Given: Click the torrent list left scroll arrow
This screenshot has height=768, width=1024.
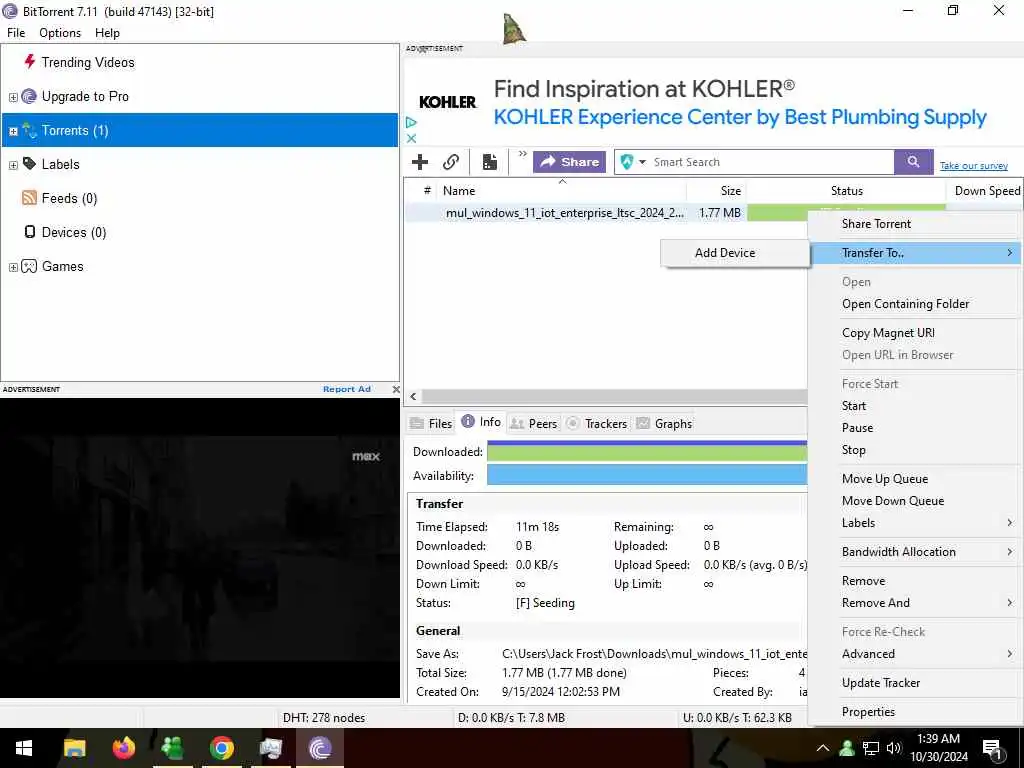Looking at the screenshot, I should pos(413,396).
